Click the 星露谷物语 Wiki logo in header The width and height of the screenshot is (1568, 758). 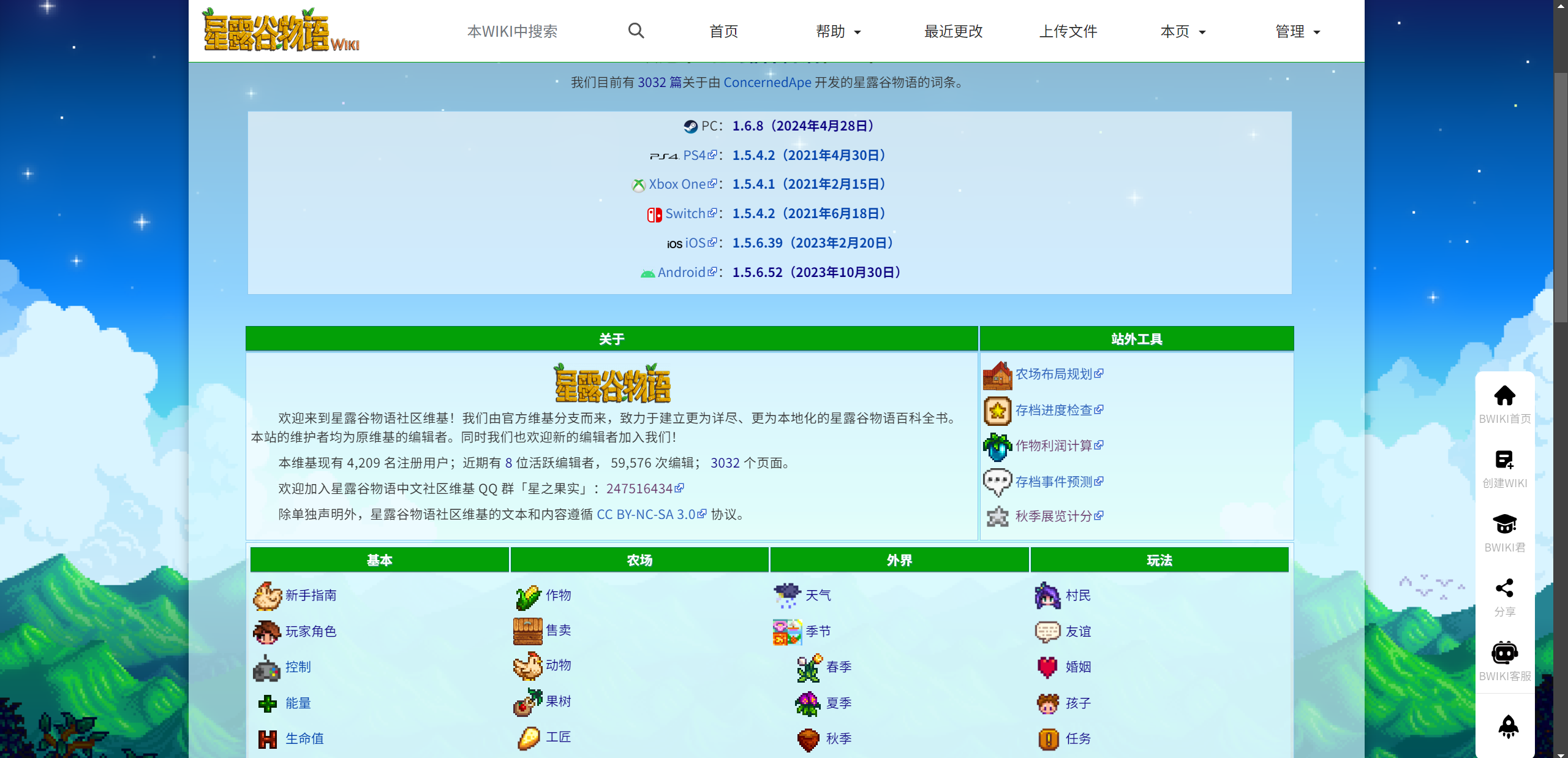click(281, 29)
